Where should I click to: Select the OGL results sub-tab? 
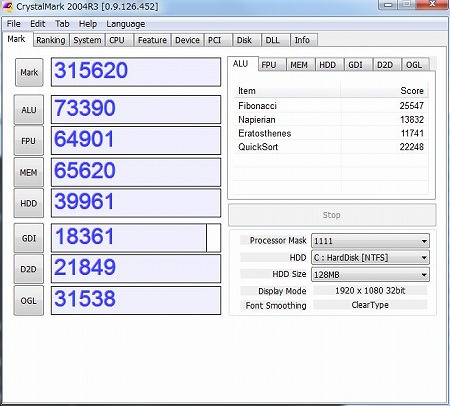coord(415,65)
